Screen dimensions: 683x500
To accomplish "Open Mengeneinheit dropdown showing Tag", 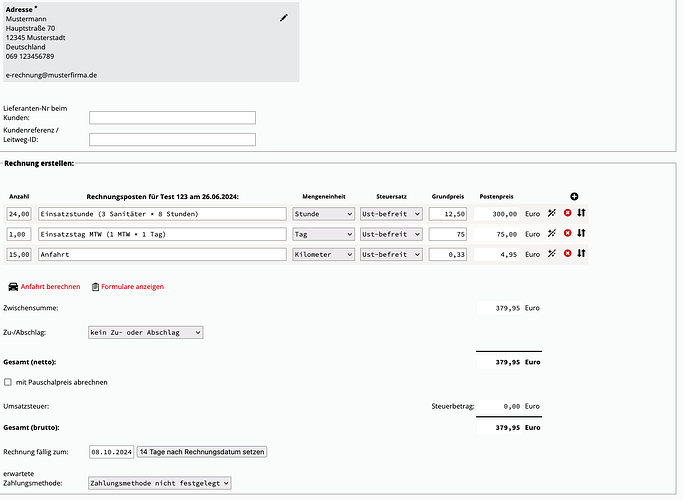I will 323,234.
